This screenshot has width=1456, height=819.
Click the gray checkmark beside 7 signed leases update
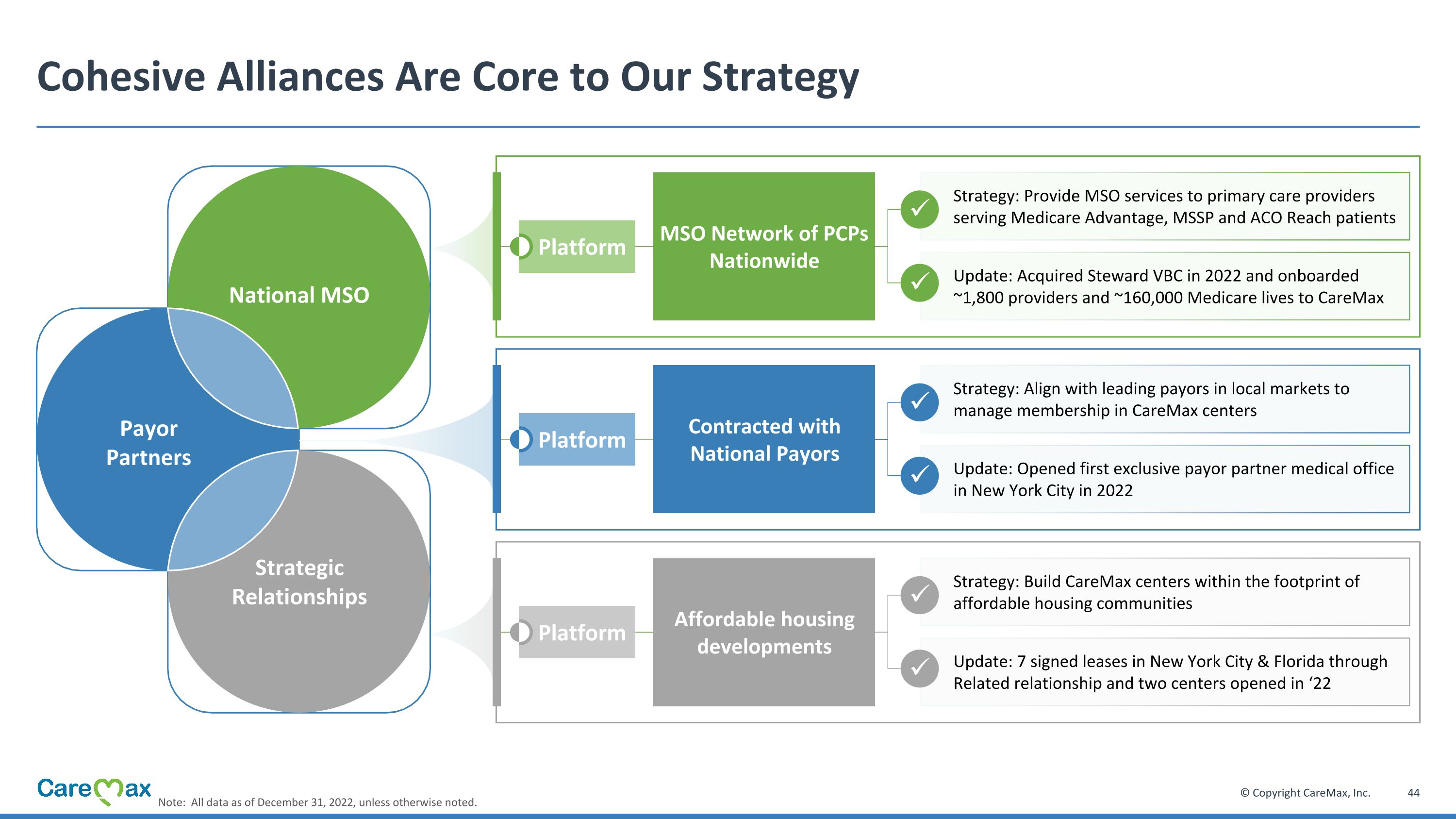pos(920,668)
